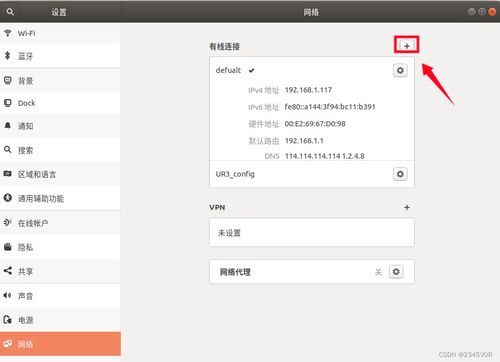Select the 网络 sidebar entry

pyautogui.click(x=60, y=344)
